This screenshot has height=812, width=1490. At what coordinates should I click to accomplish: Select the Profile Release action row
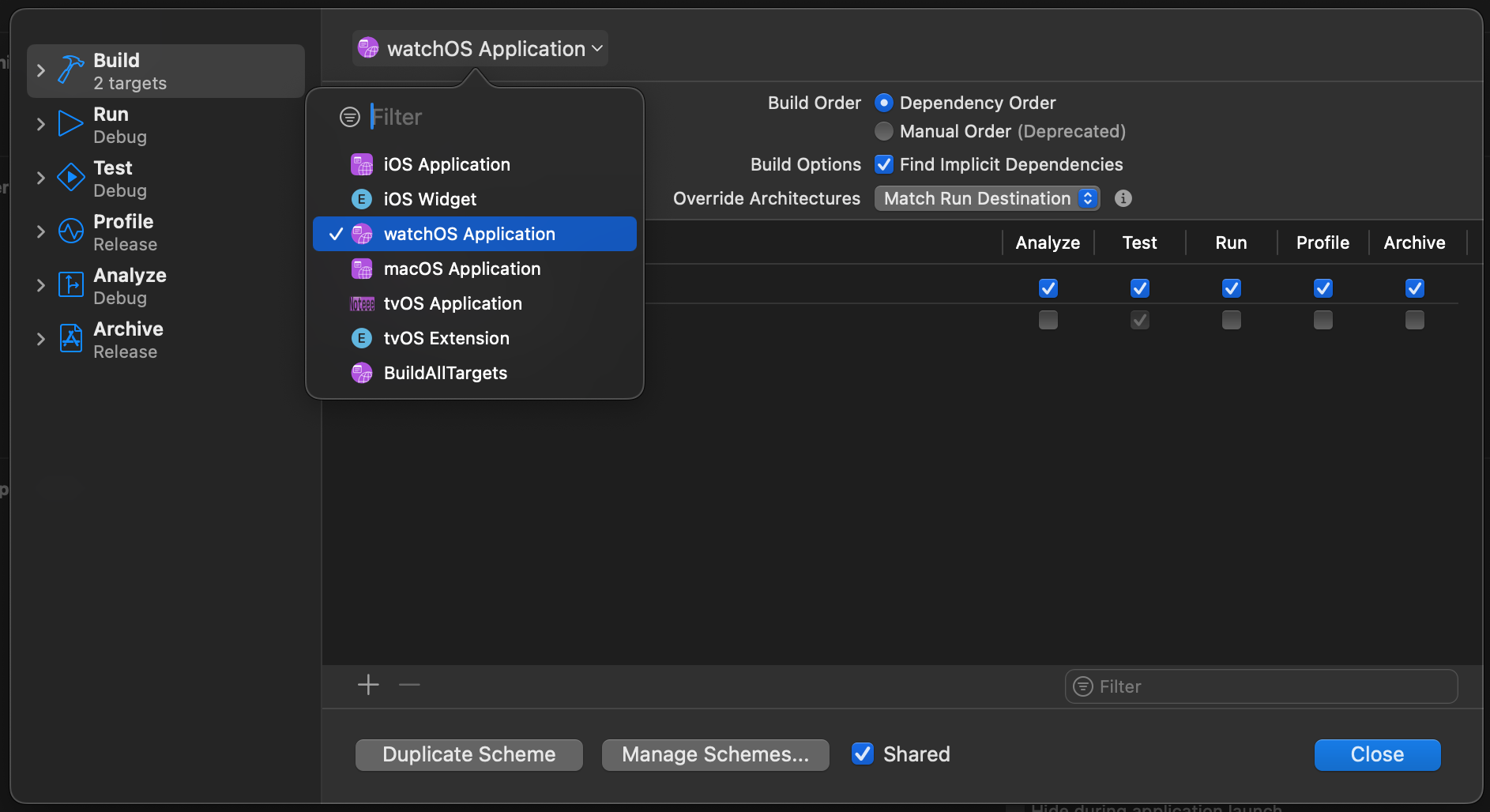[166, 232]
